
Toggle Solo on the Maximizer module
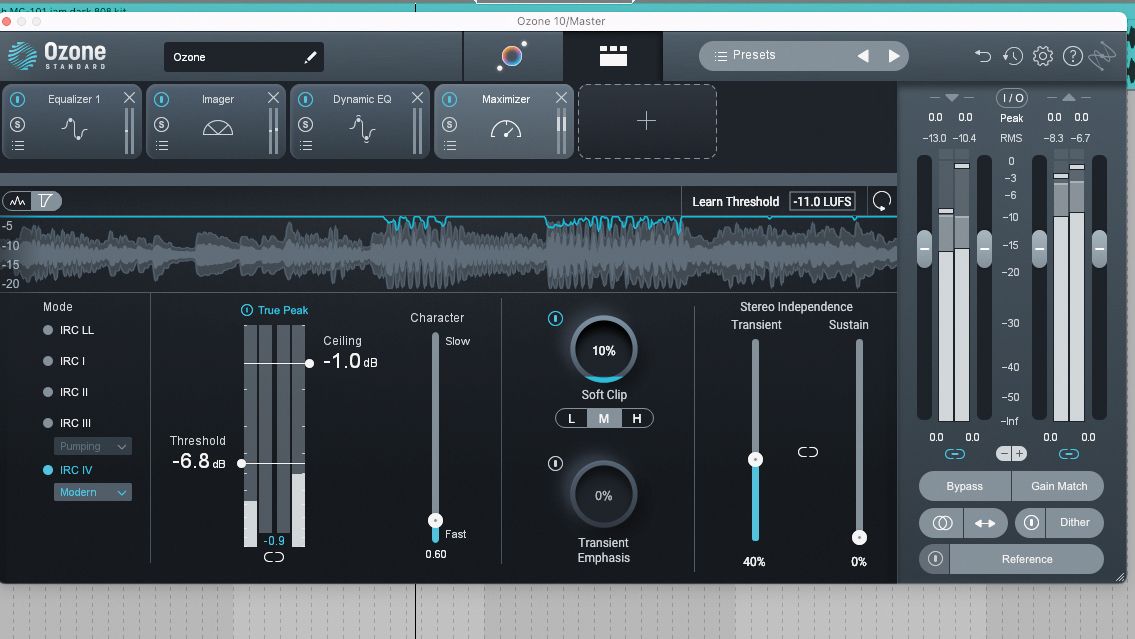click(449, 122)
